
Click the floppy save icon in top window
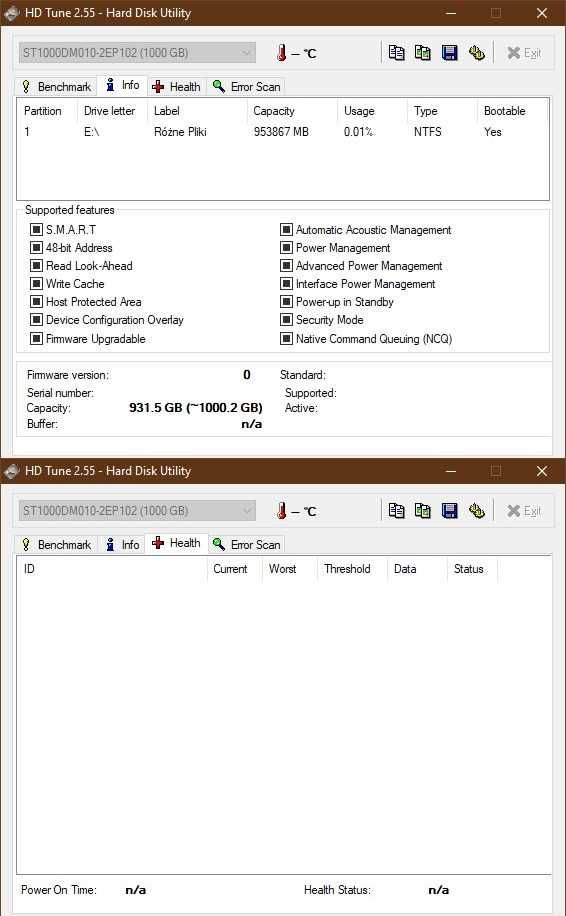click(x=449, y=53)
